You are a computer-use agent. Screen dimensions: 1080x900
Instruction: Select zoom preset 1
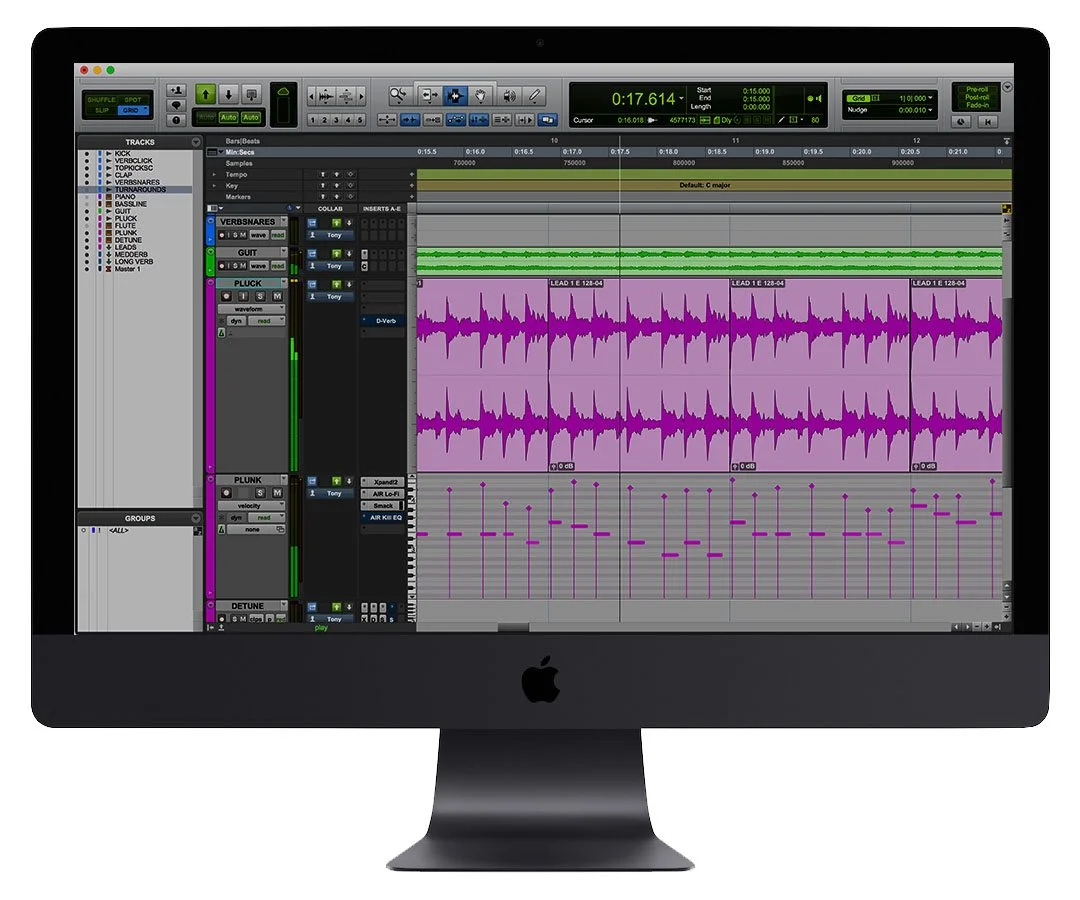click(x=313, y=120)
